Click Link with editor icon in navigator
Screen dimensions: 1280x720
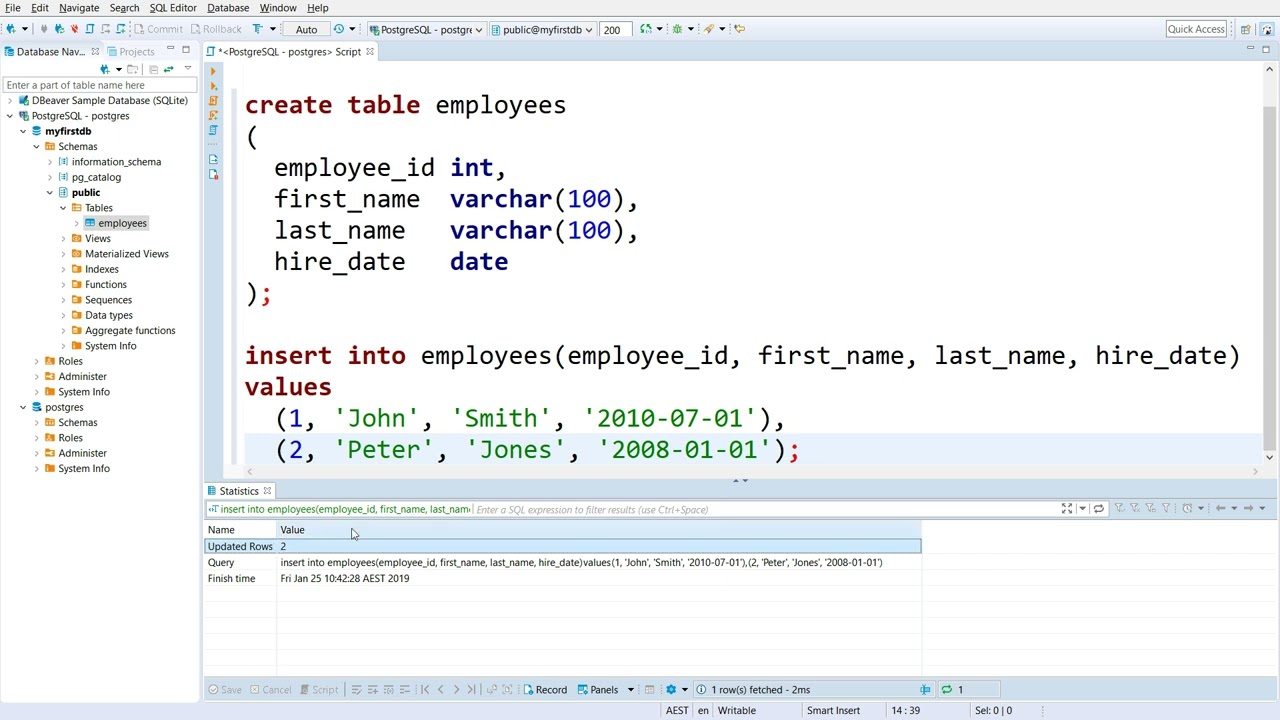coord(168,69)
